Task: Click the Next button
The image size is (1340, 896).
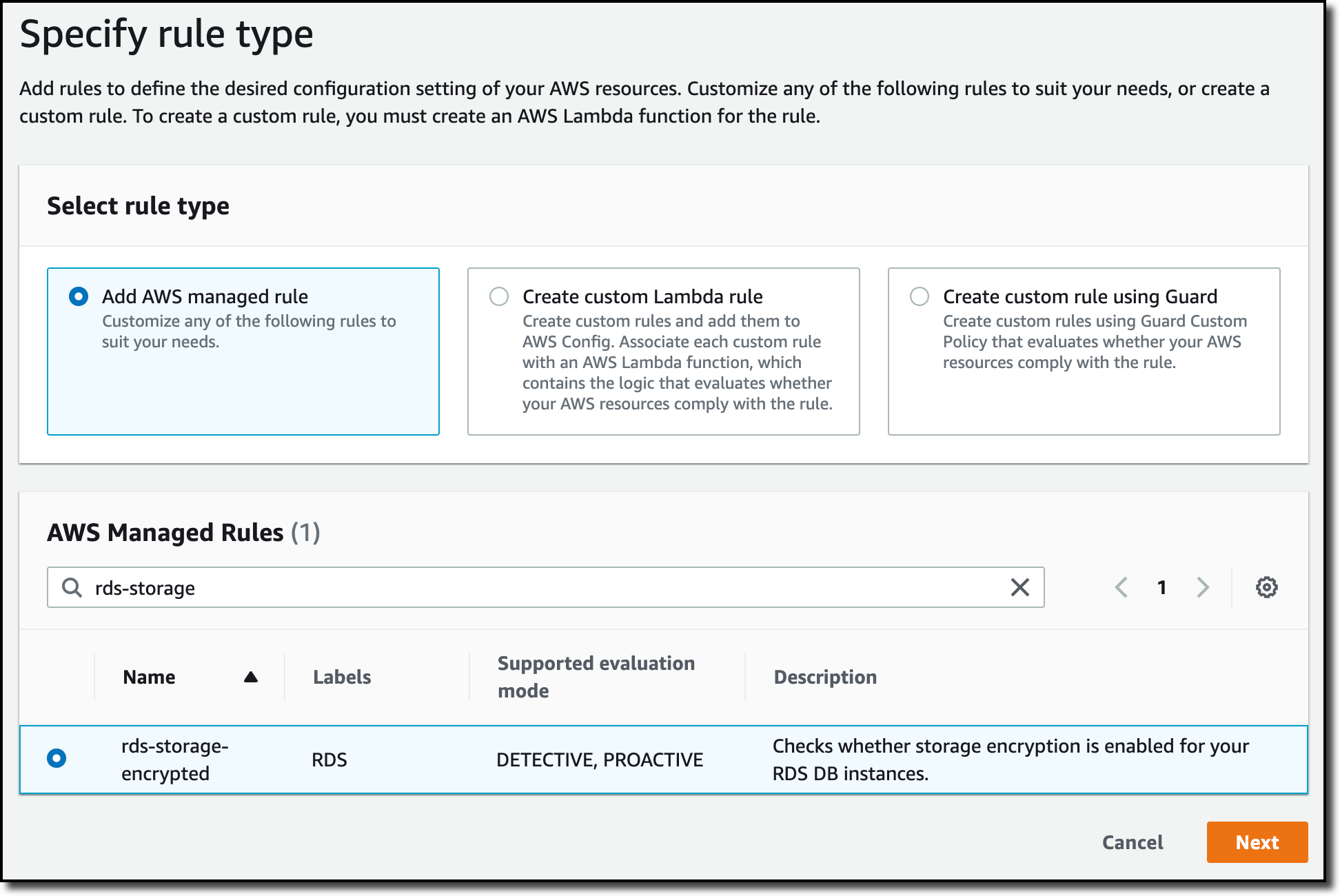Action: tap(1257, 842)
